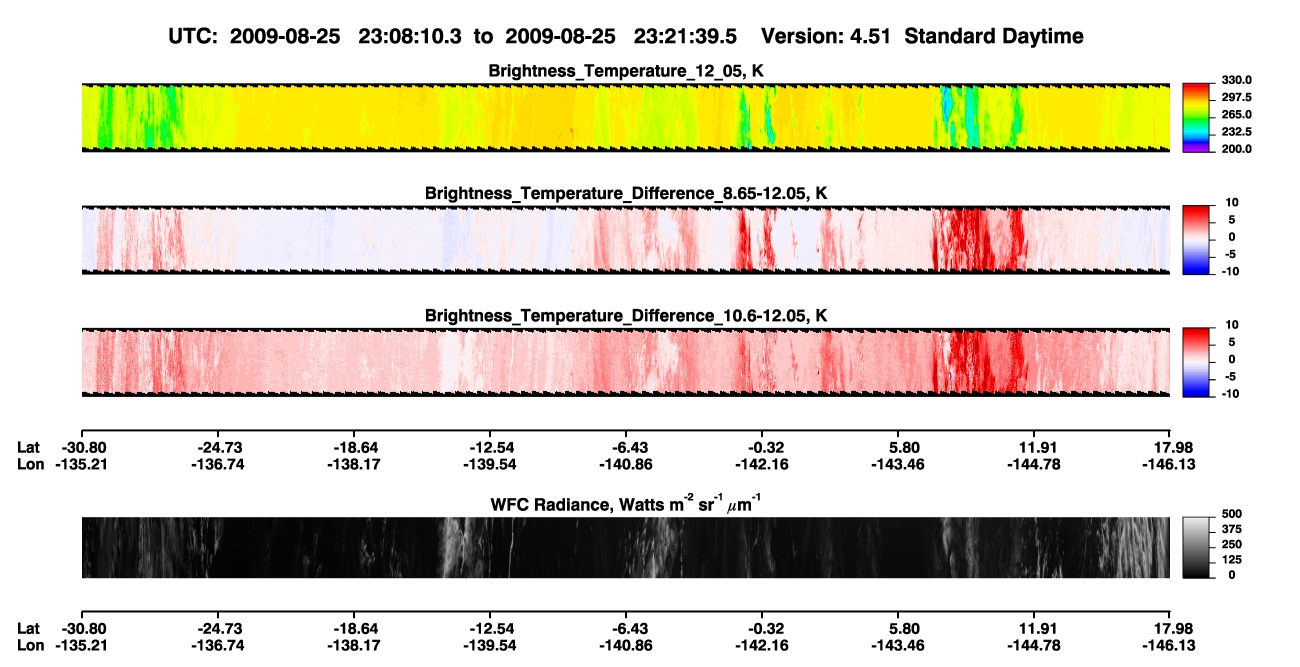Click the UTC: label in header
This screenshot has height=667, width=1300.
[x=195, y=36]
